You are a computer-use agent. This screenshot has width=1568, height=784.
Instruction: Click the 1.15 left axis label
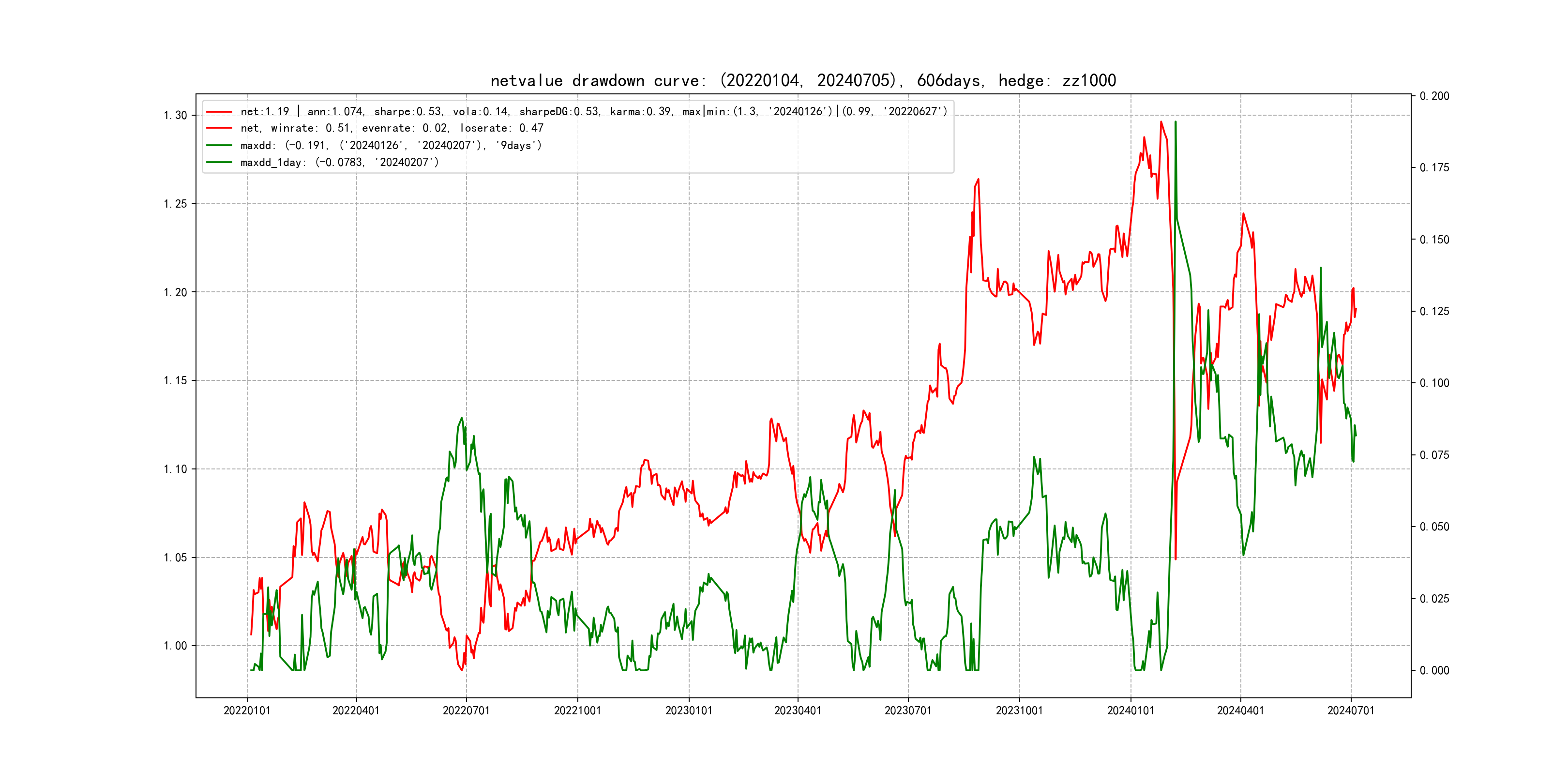point(175,381)
